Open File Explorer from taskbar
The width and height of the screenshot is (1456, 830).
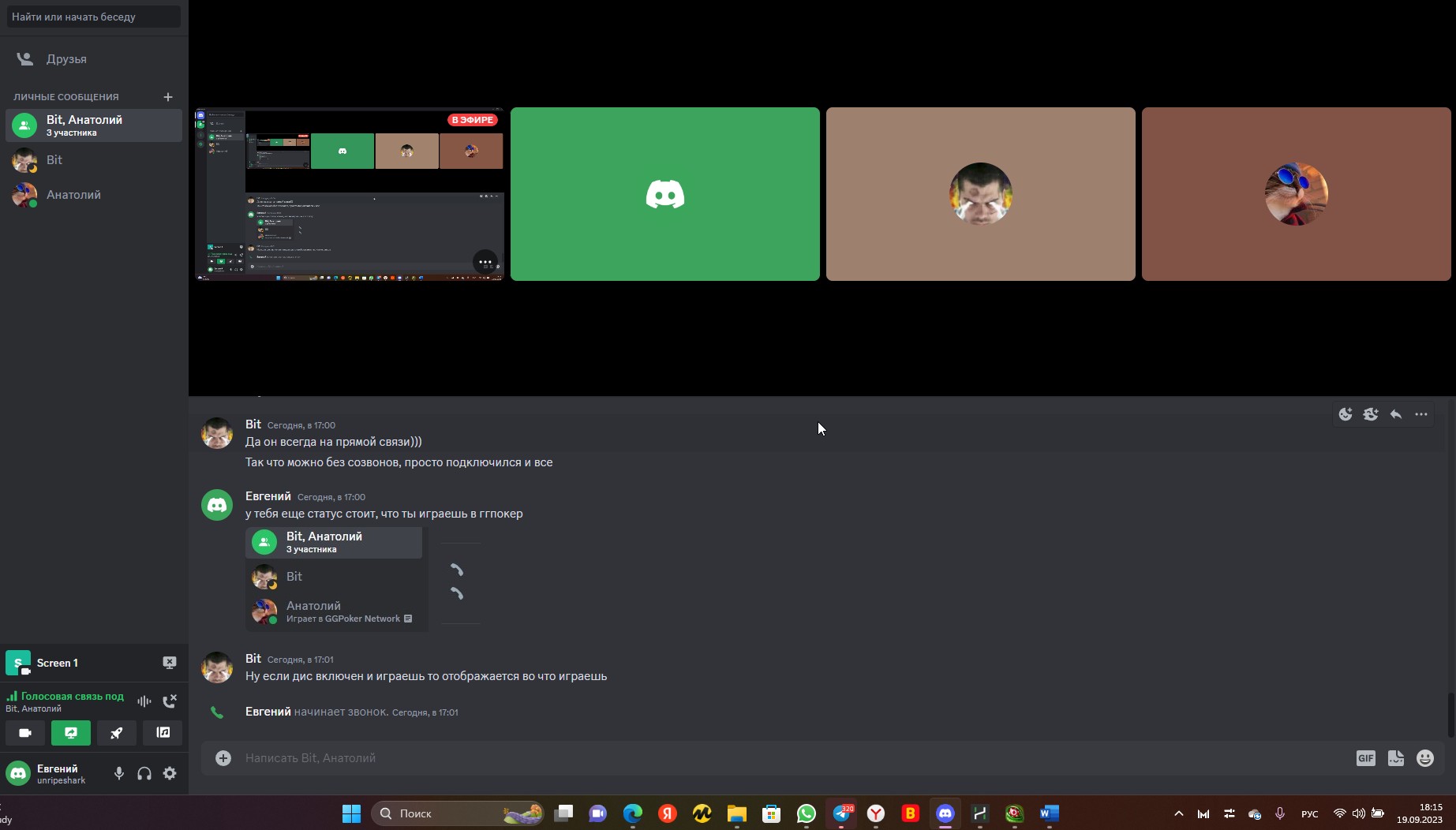737,813
